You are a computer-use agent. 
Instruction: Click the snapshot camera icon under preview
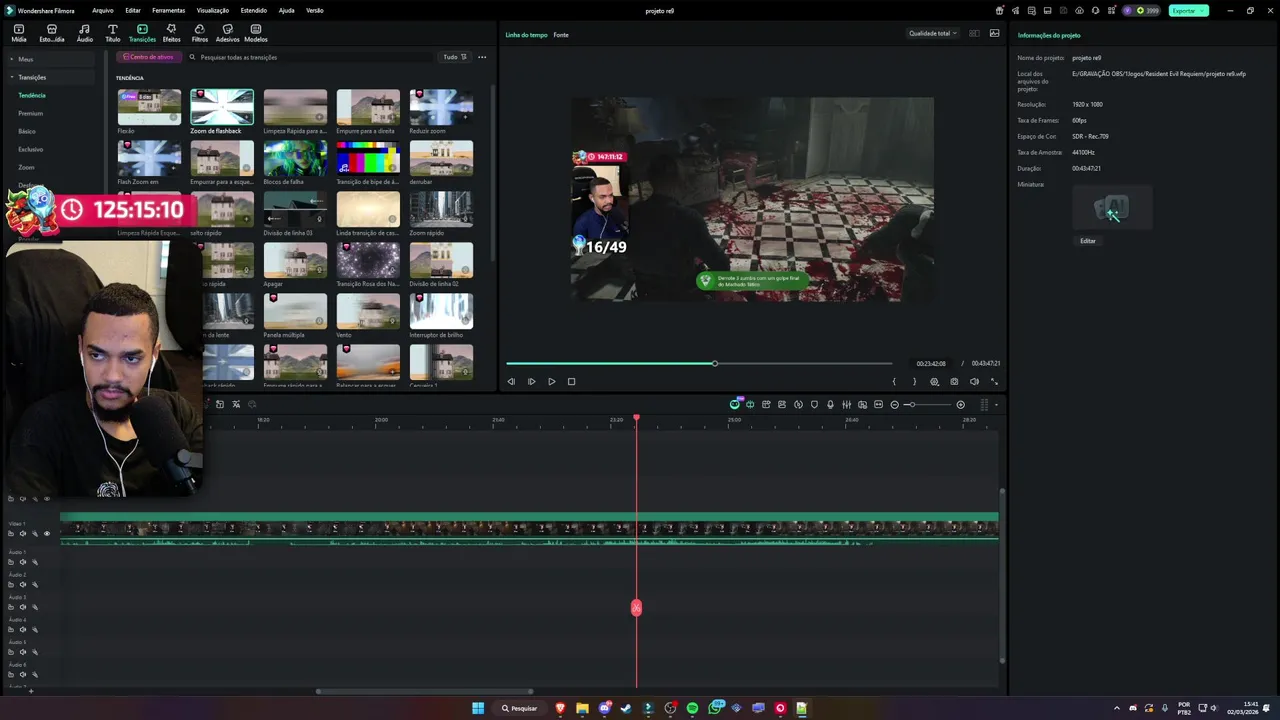pos(954,381)
